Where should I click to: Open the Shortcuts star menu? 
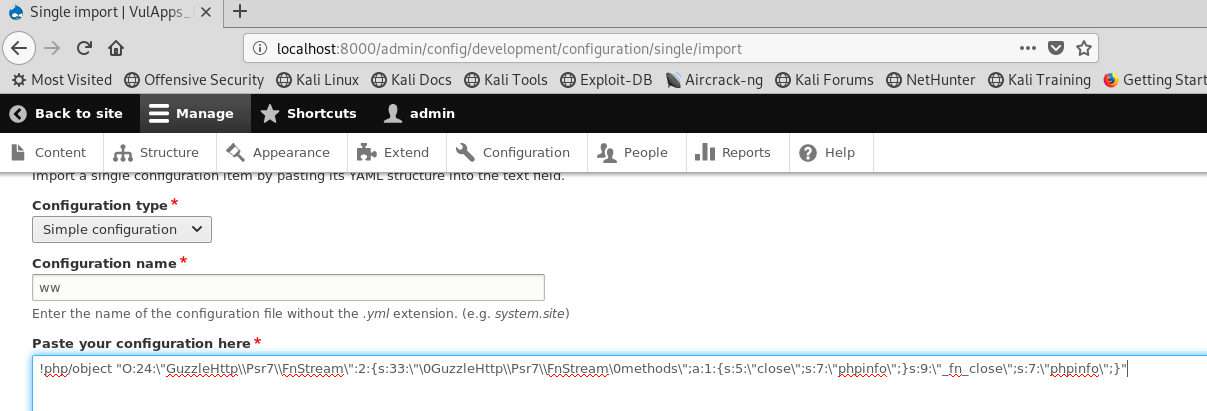point(308,113)
